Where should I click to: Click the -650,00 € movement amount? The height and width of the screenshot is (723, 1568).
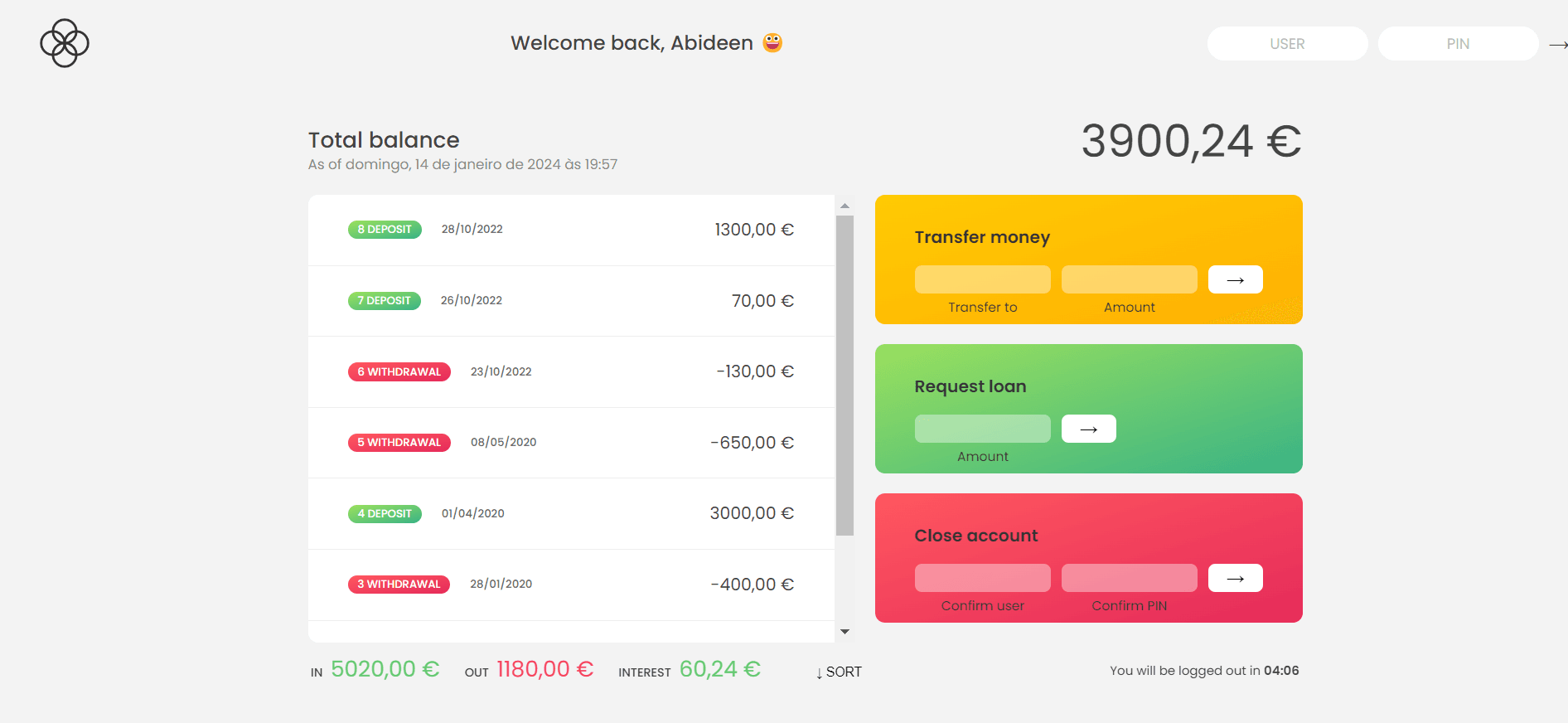(752, 443)
